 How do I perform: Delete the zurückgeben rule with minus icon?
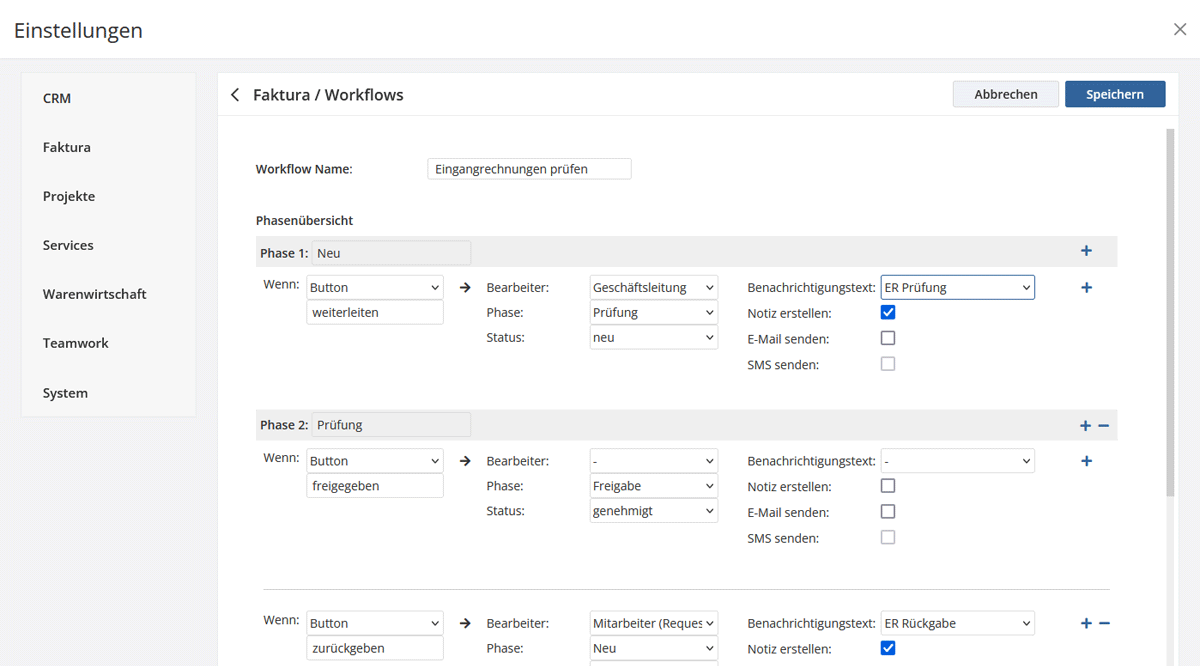point(1104,623)
